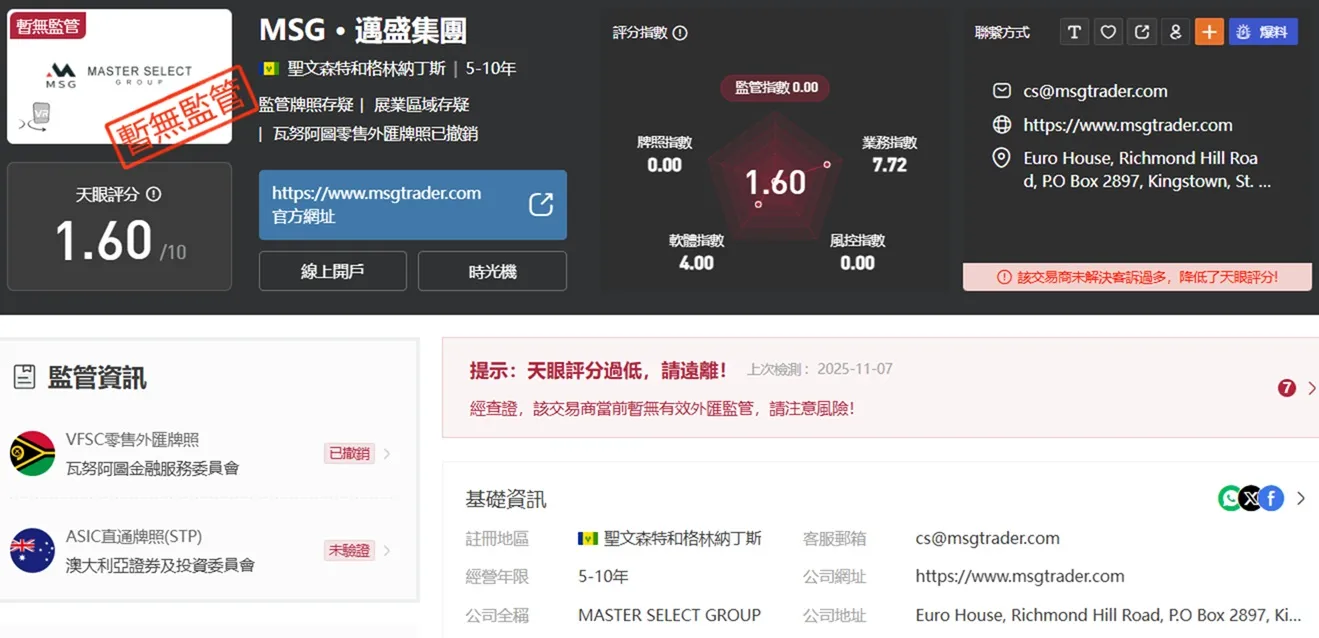Click the heart favorite icon
The width and height of the screenshot is (1319, 638).
coord(1108,32)
